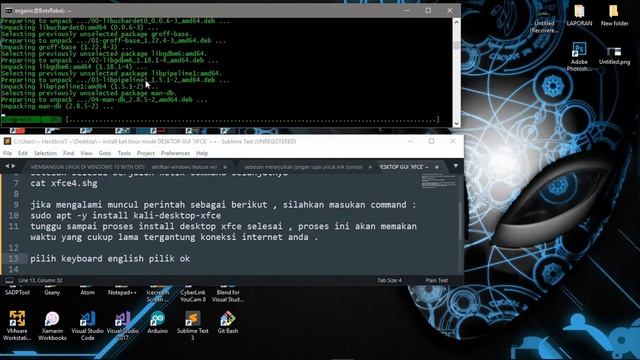Place cursor on line 'cat xfce4.shg'
Image resolution: width=640 pixels, height=360 pixels.
tap(64, 183)
